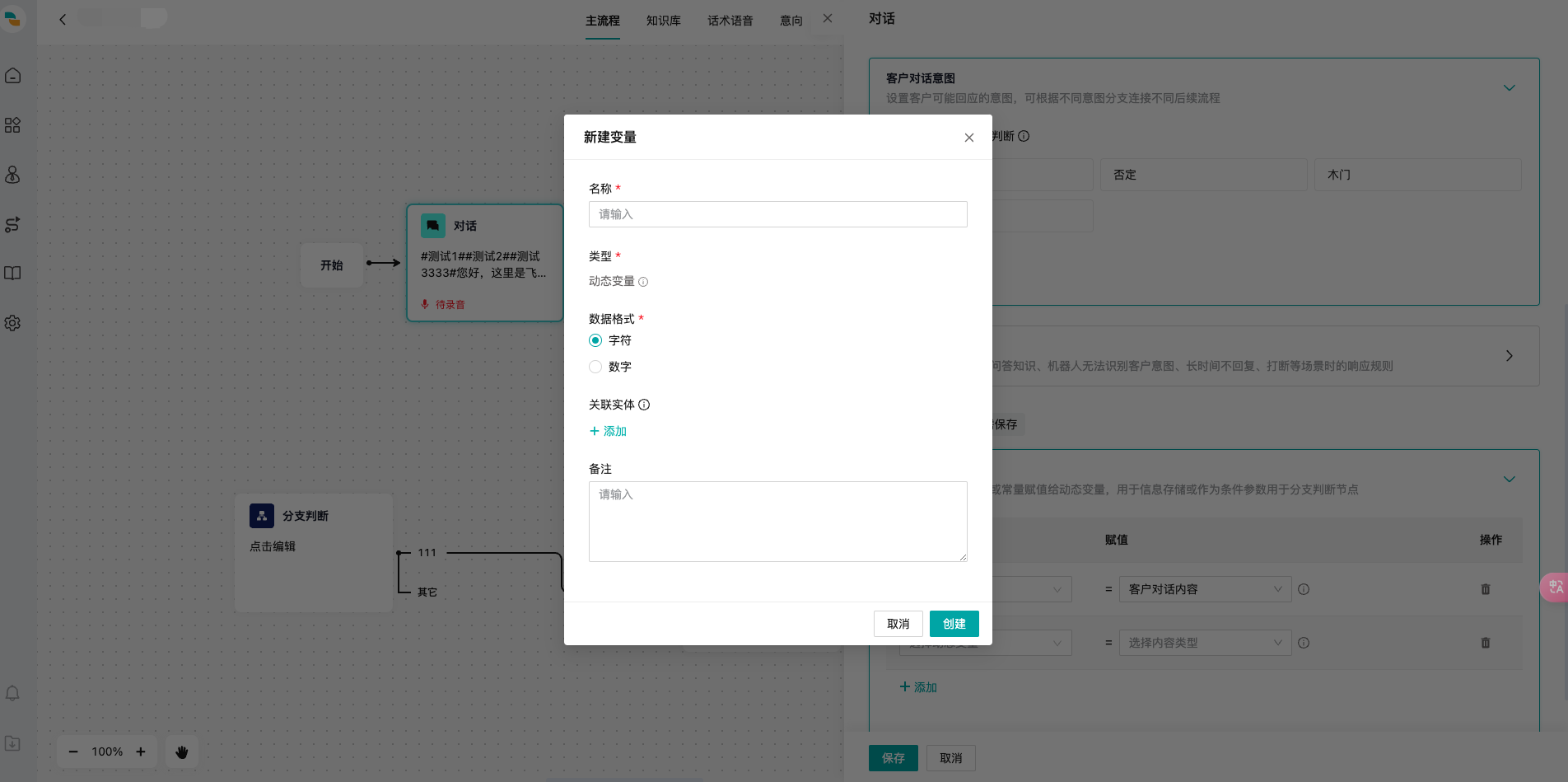Open the settings gear in sidebar
Image resolution: width=1568 pixels, height=782 pixels.
pos(12,323)
